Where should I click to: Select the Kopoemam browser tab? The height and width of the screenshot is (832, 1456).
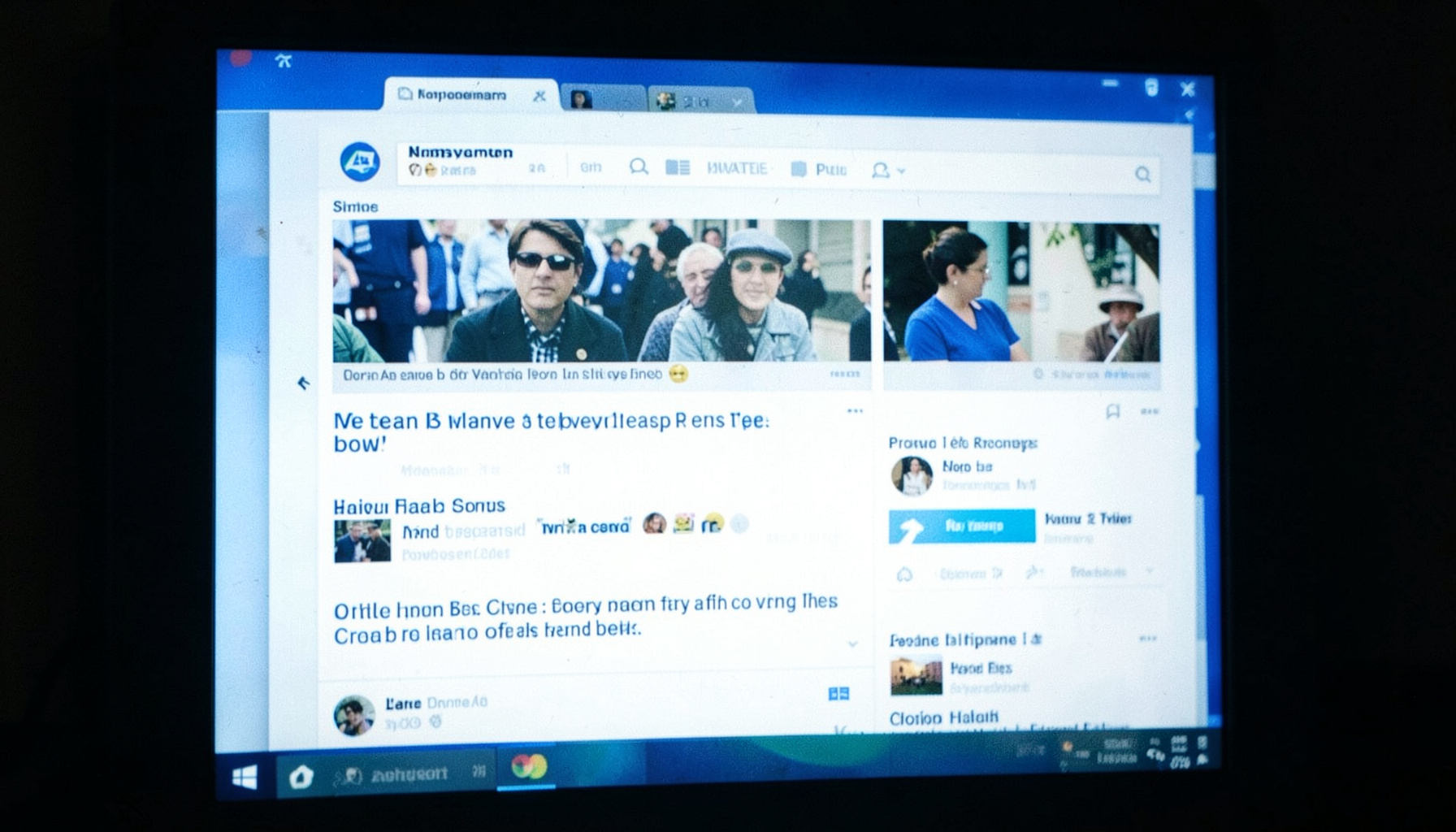(x=461, y=95)
